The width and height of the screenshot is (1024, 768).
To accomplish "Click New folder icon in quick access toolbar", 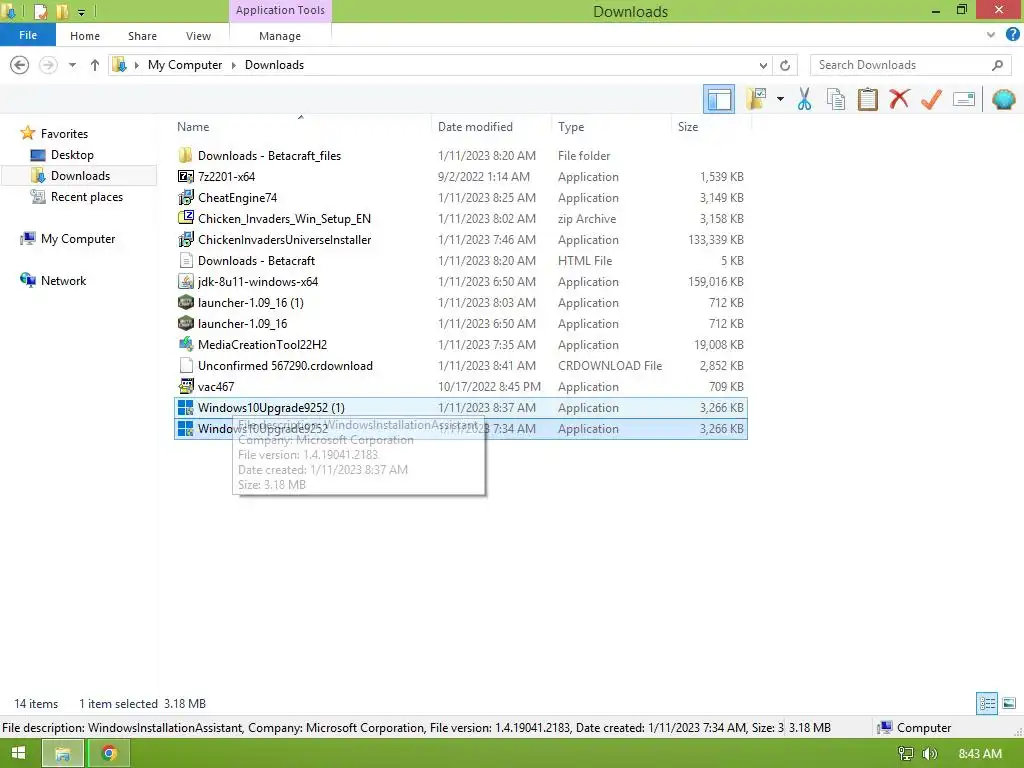I will 62,11.
